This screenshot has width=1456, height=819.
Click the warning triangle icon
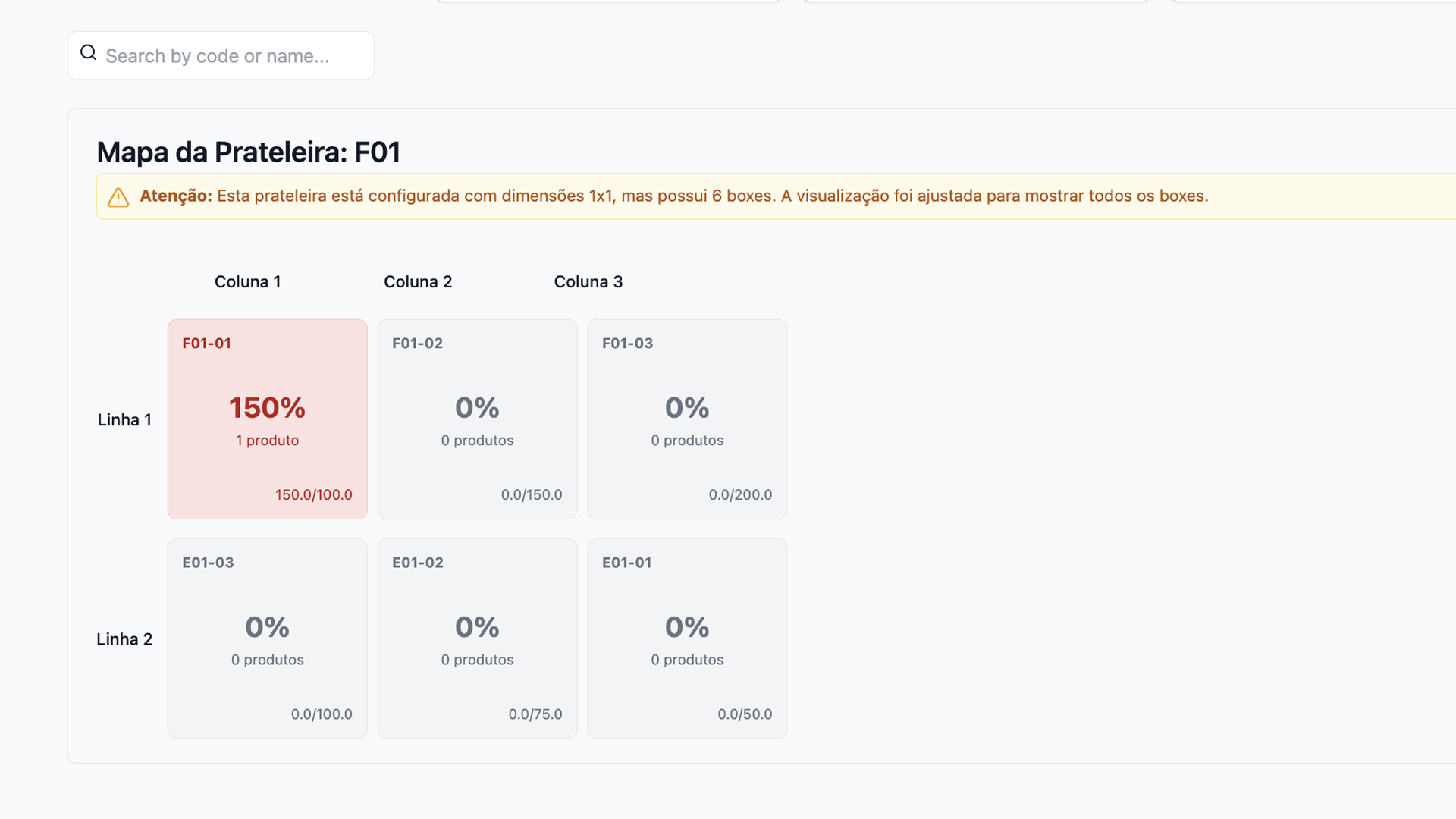click(118, 197)
